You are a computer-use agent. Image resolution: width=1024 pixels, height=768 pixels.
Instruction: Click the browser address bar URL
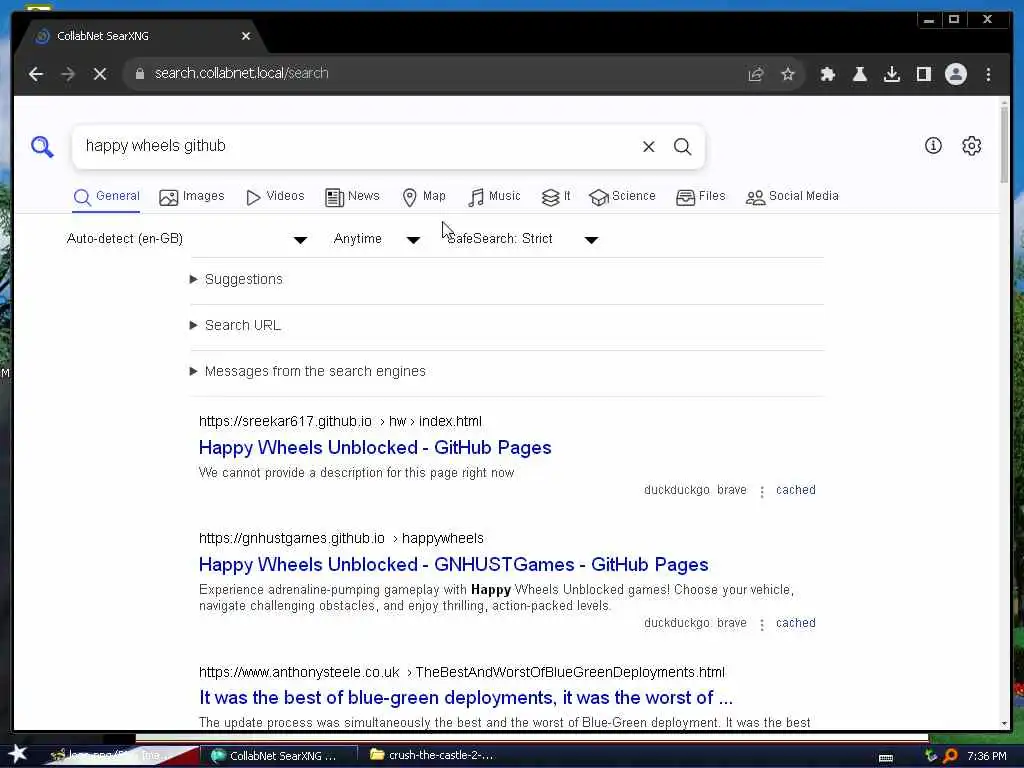pos(241,74)
